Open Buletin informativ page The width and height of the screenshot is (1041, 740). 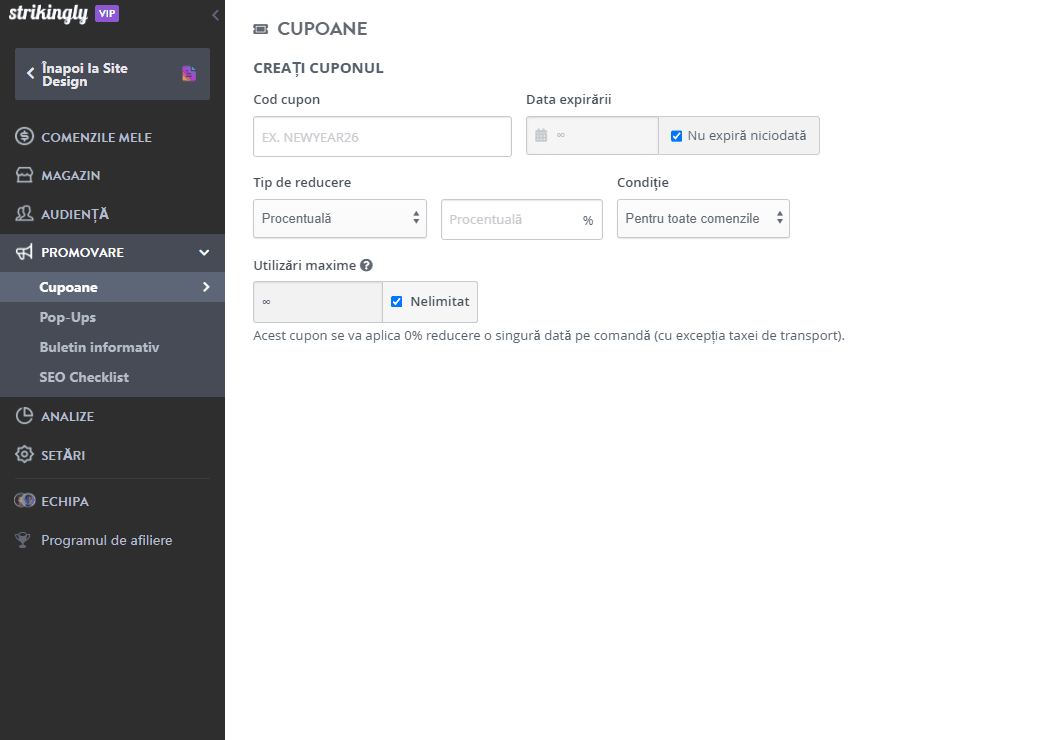pyautogui.click(x=99, y=347)
